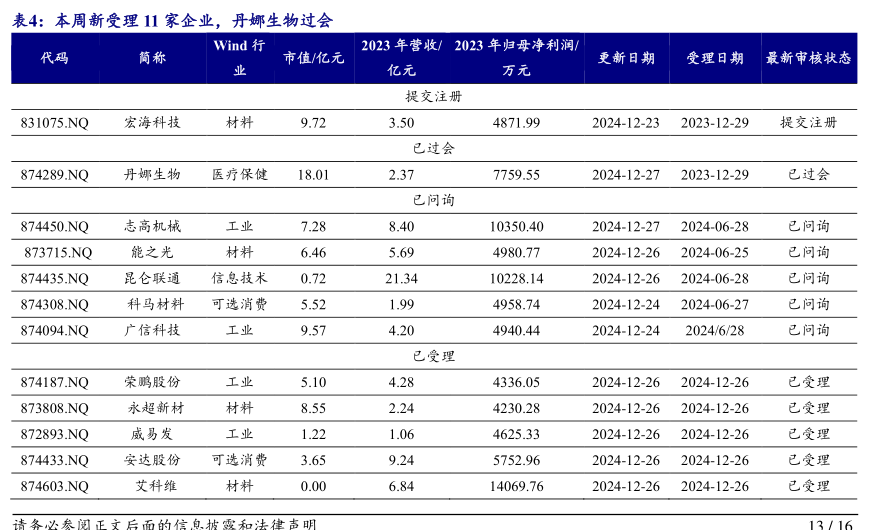This screenshot has height=530, width=869.
Task: Click net profit 14069.76 for 艾科维
Action: (x=516, y=486)
